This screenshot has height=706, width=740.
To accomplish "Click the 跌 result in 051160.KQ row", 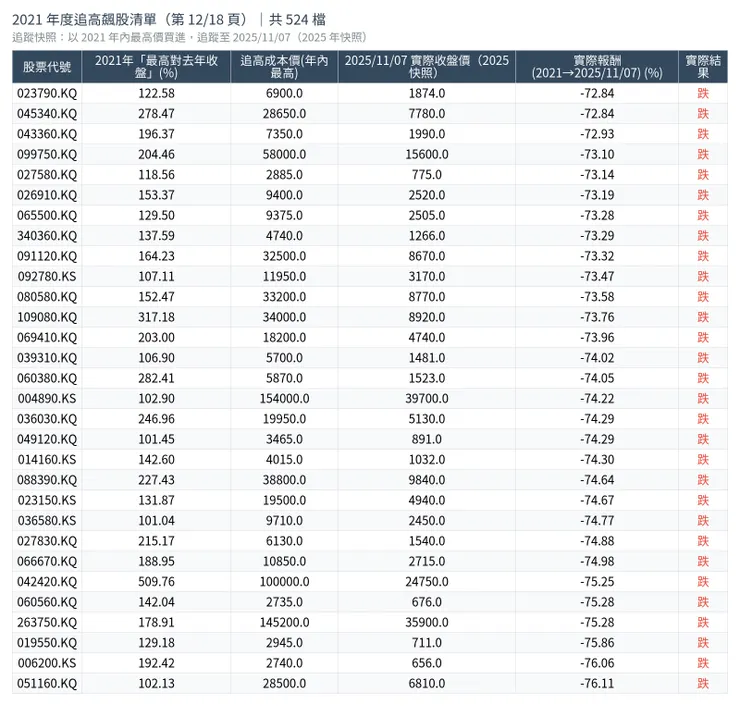I will coord(703,683).
